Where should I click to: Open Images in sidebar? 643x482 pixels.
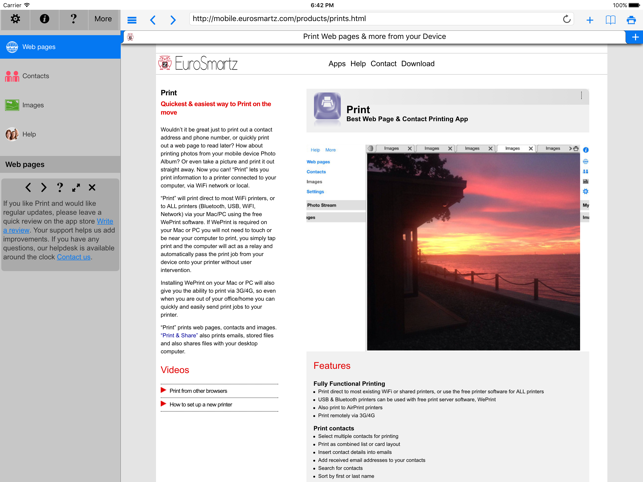[60, 105]
